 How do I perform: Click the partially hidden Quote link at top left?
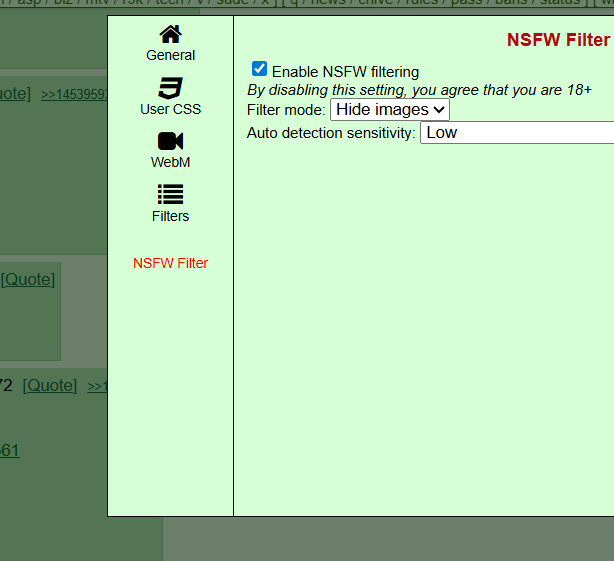pos(14,93)
